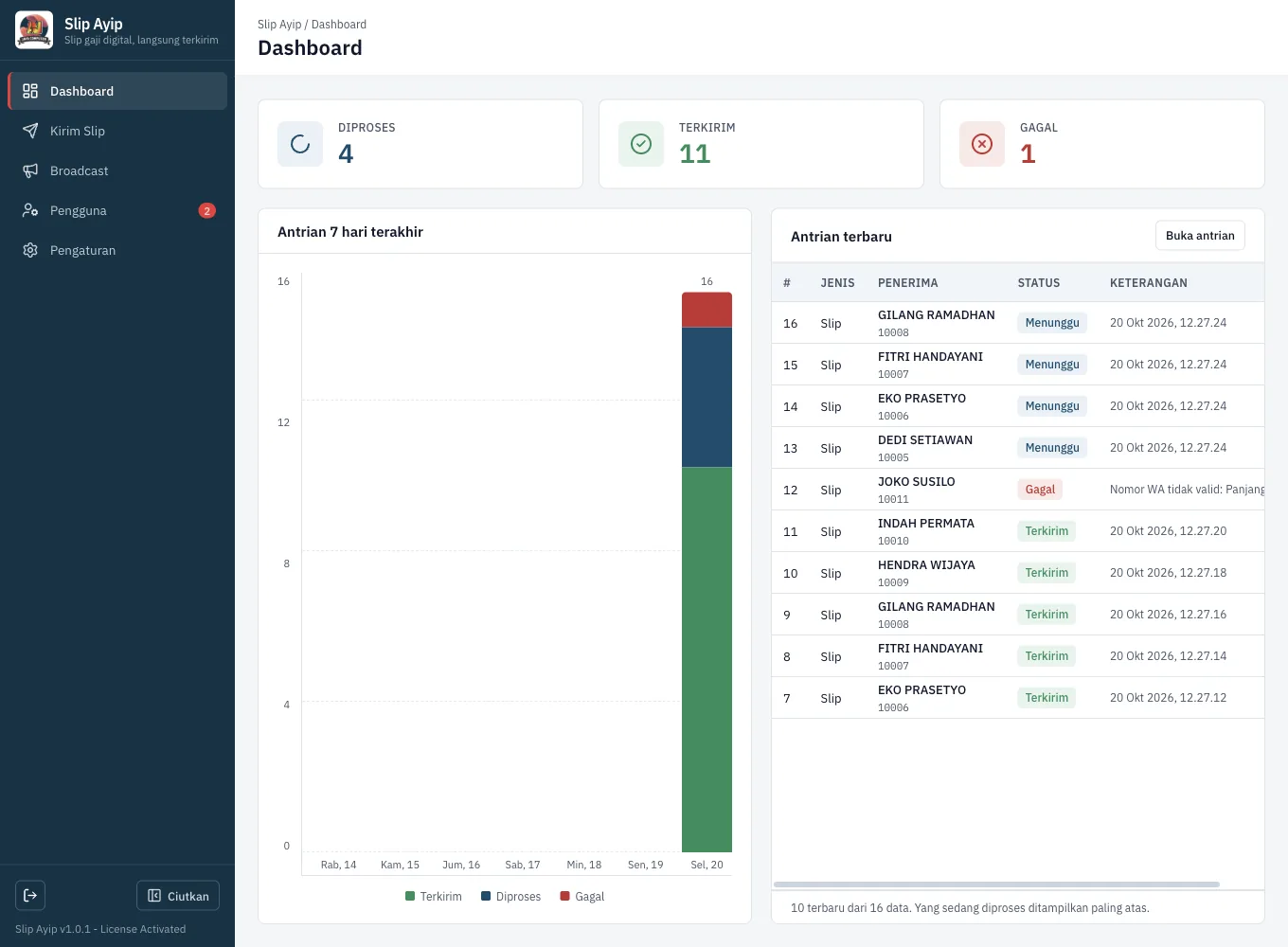Collapse sidebar with Ciutkan button
The height and width of the screenshot is (947, 1288).
pyautogui.click(x=178, y=896)
